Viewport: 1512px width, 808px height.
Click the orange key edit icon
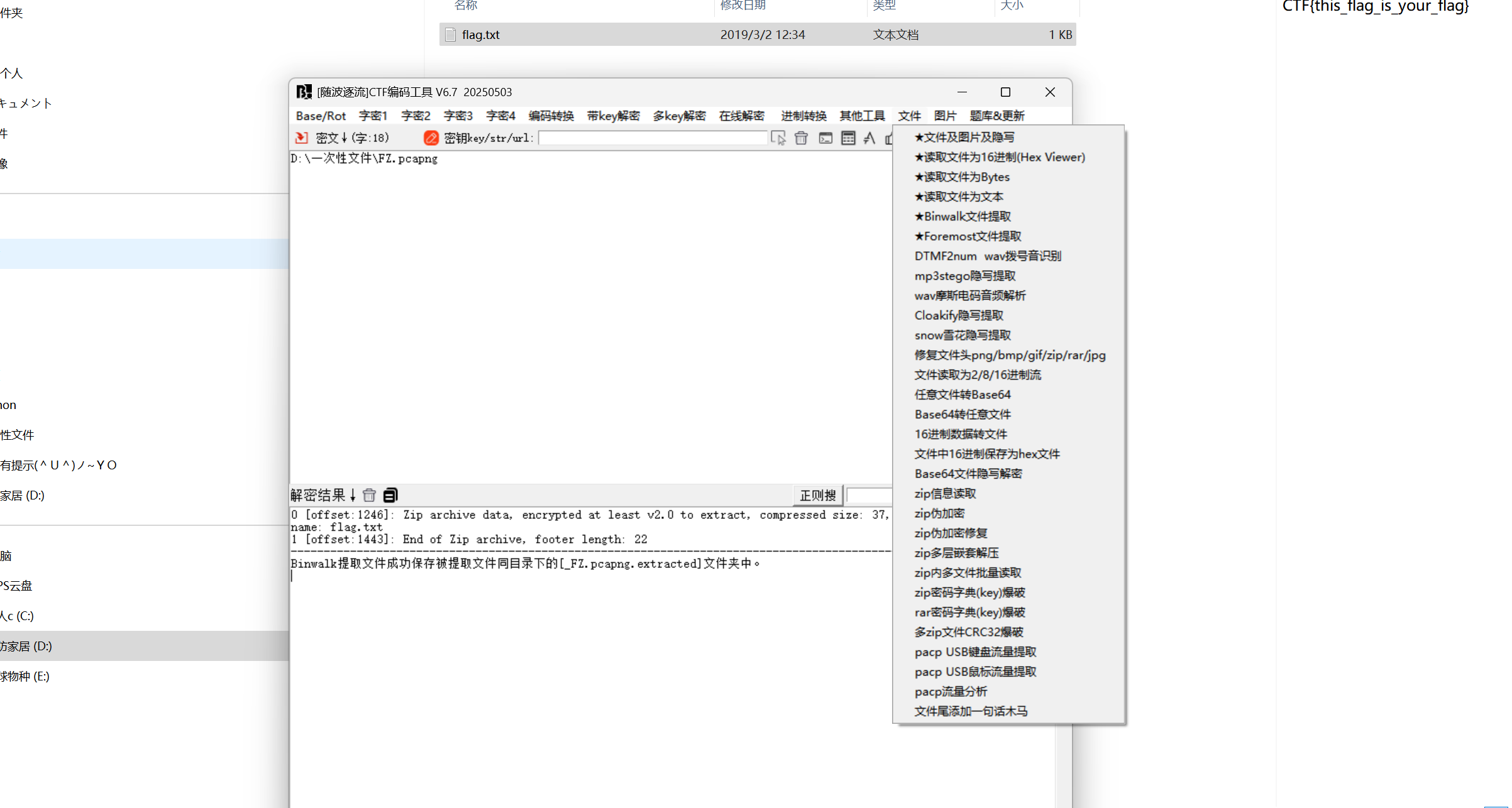pyautogui.click(x=431, y=138)
